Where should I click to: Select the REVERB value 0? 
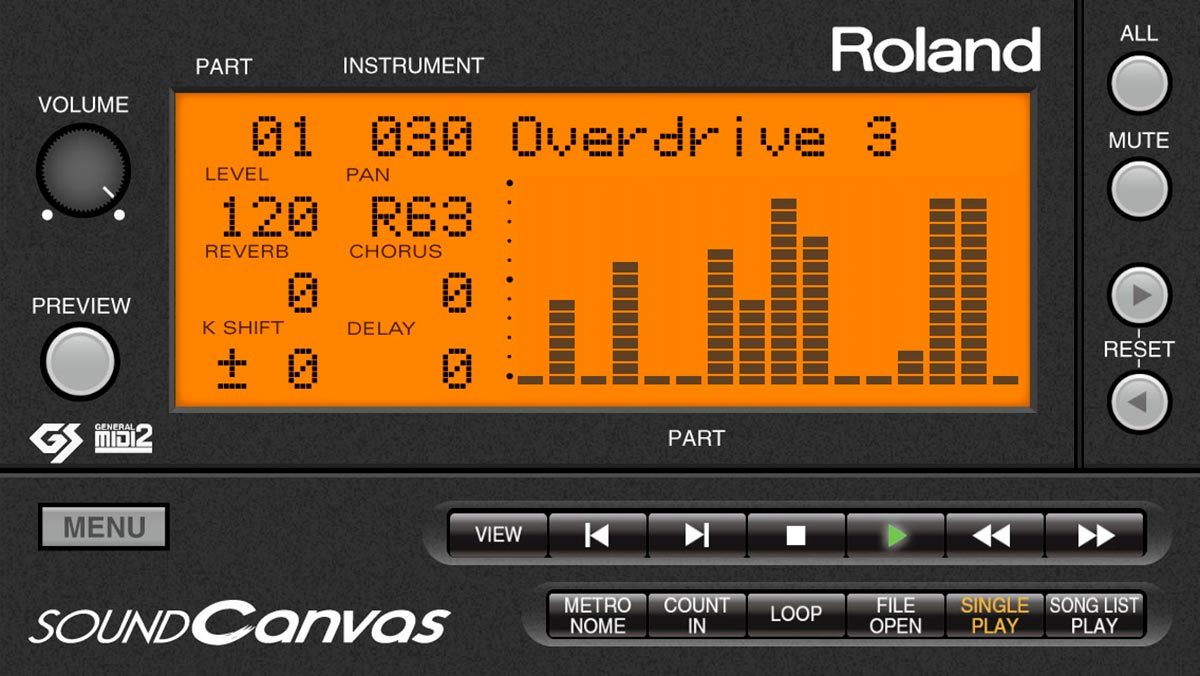click(302, 293)
